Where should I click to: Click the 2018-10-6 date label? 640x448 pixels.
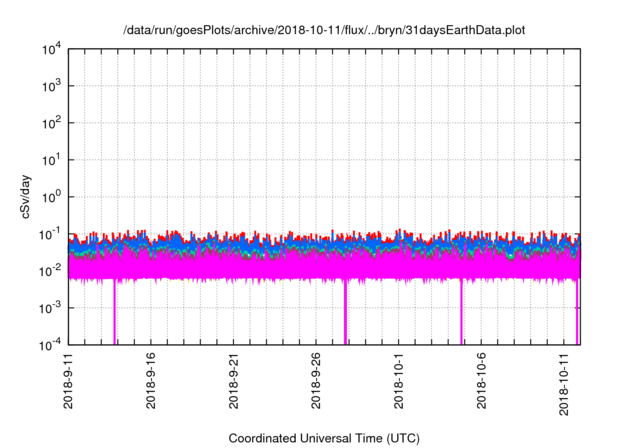[482, 381]
